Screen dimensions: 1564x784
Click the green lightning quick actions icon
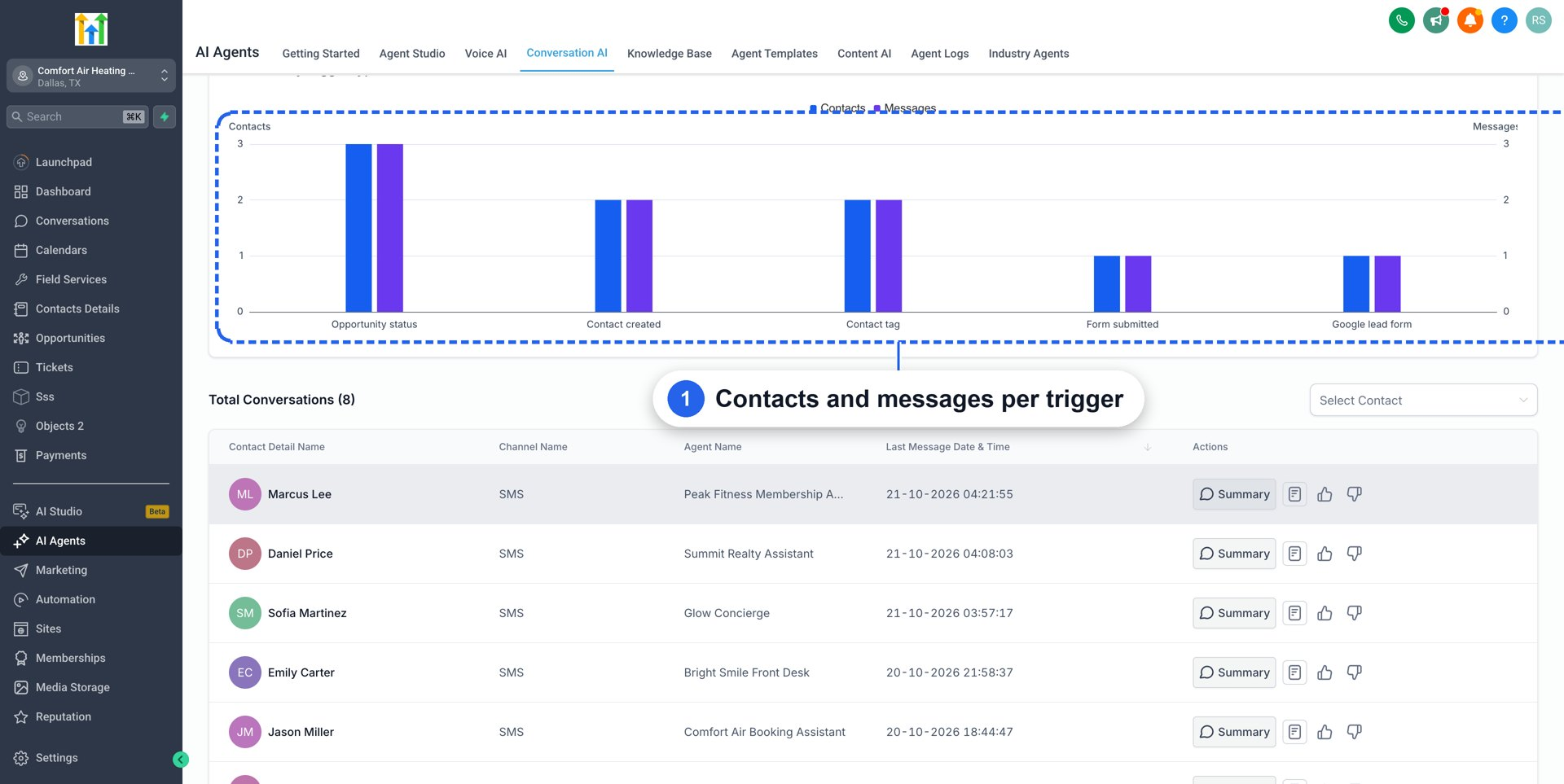(165, 116)
